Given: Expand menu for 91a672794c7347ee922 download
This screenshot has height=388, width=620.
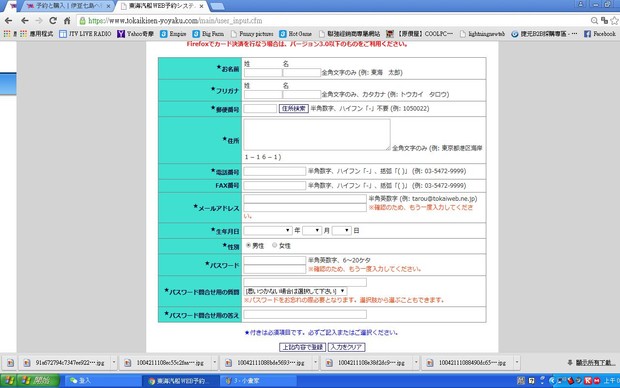Looking at the screenshot, I should [114, 362].
